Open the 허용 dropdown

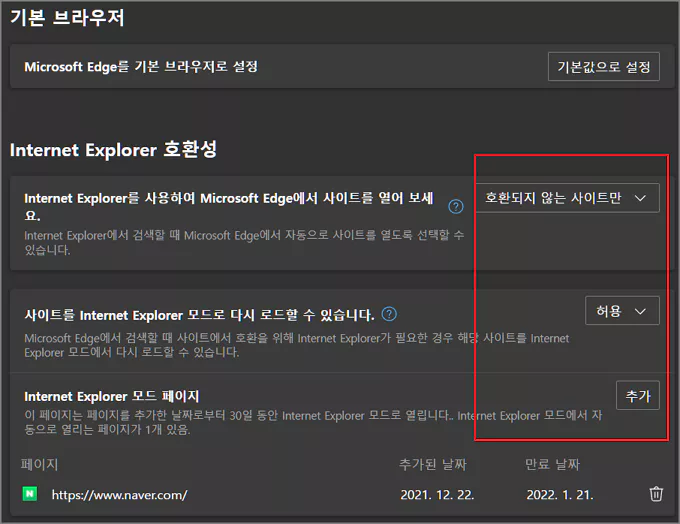(622, 311)
